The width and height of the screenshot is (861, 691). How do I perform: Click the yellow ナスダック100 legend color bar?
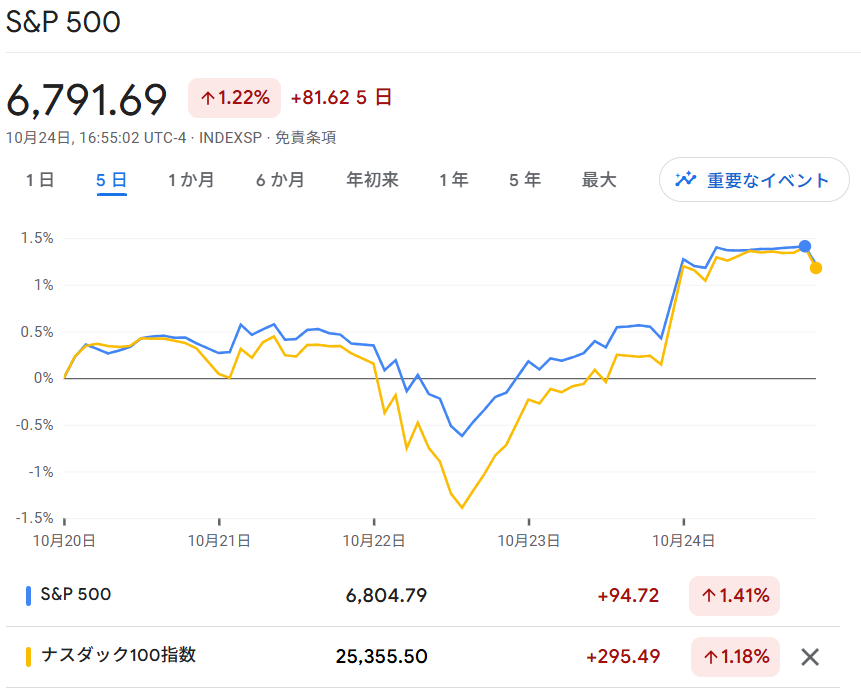click(28, 656)
